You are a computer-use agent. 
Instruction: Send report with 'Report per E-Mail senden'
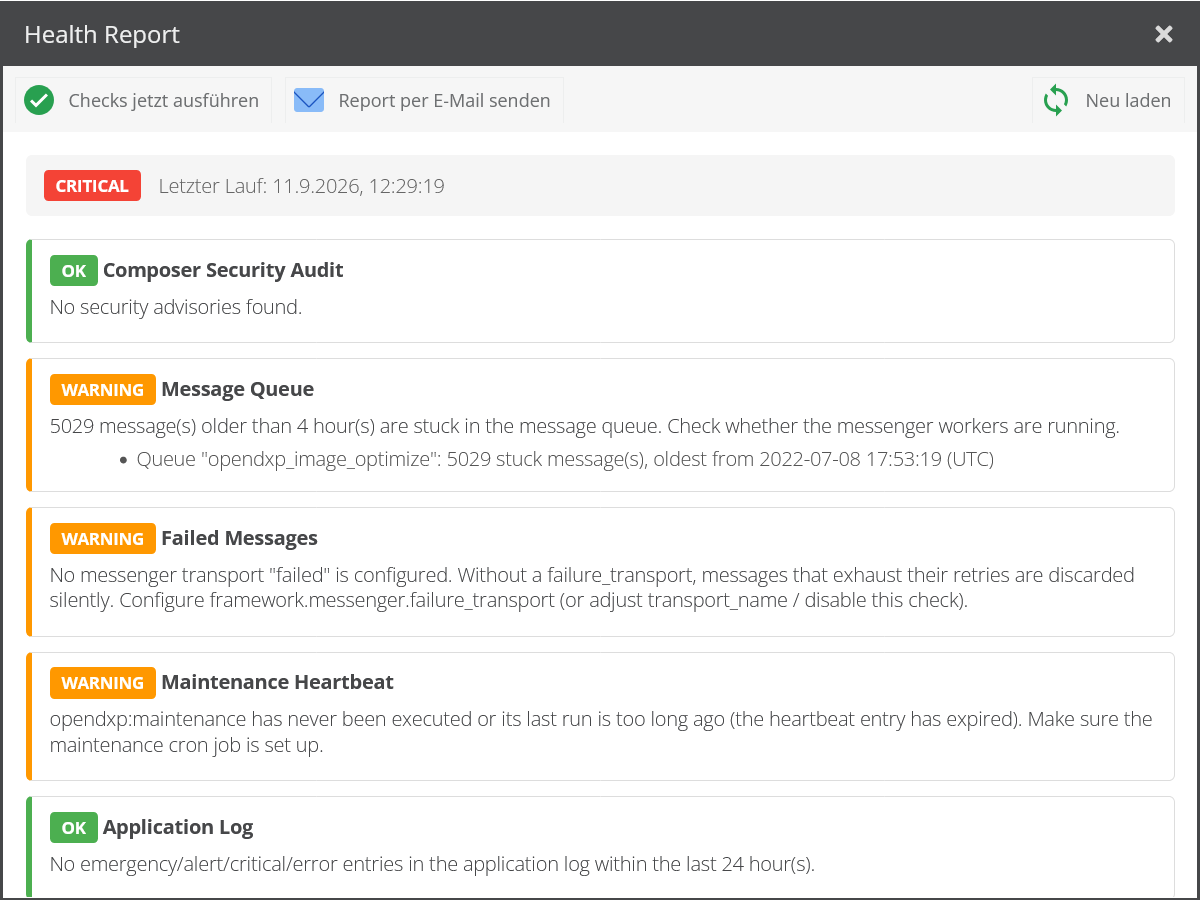(424, 100)
